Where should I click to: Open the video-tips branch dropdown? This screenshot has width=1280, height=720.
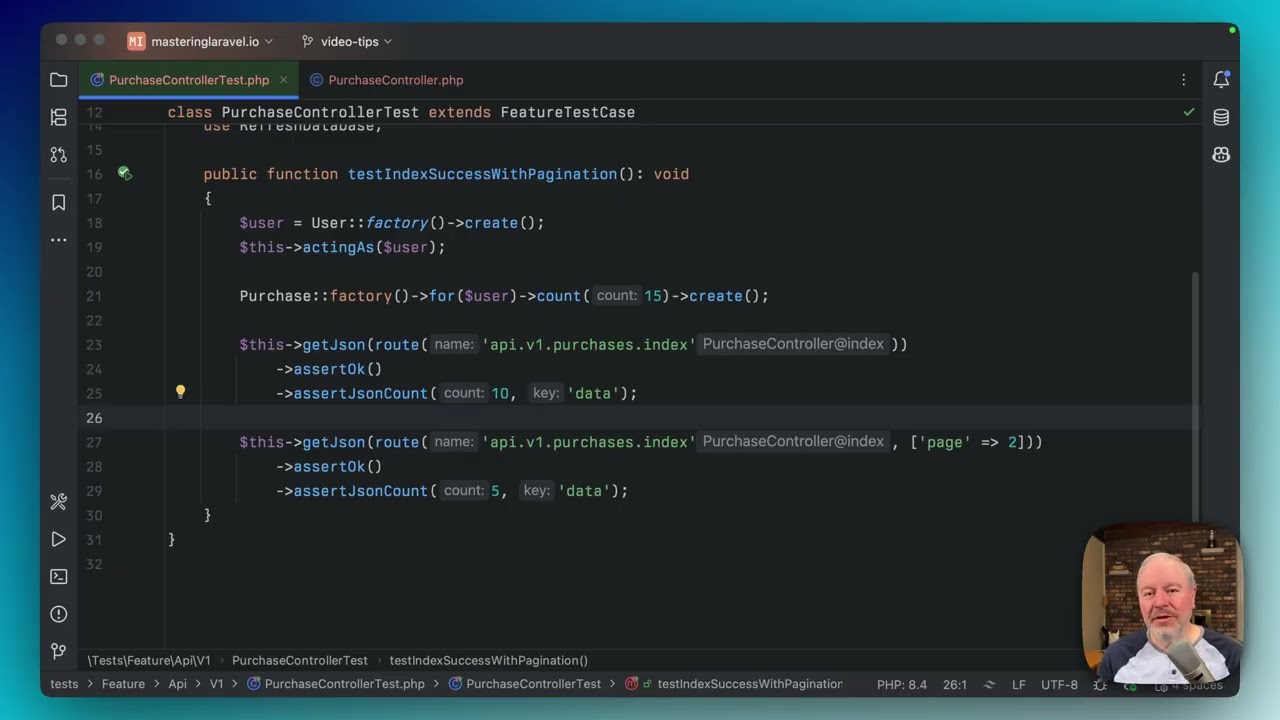coord(347,41)
